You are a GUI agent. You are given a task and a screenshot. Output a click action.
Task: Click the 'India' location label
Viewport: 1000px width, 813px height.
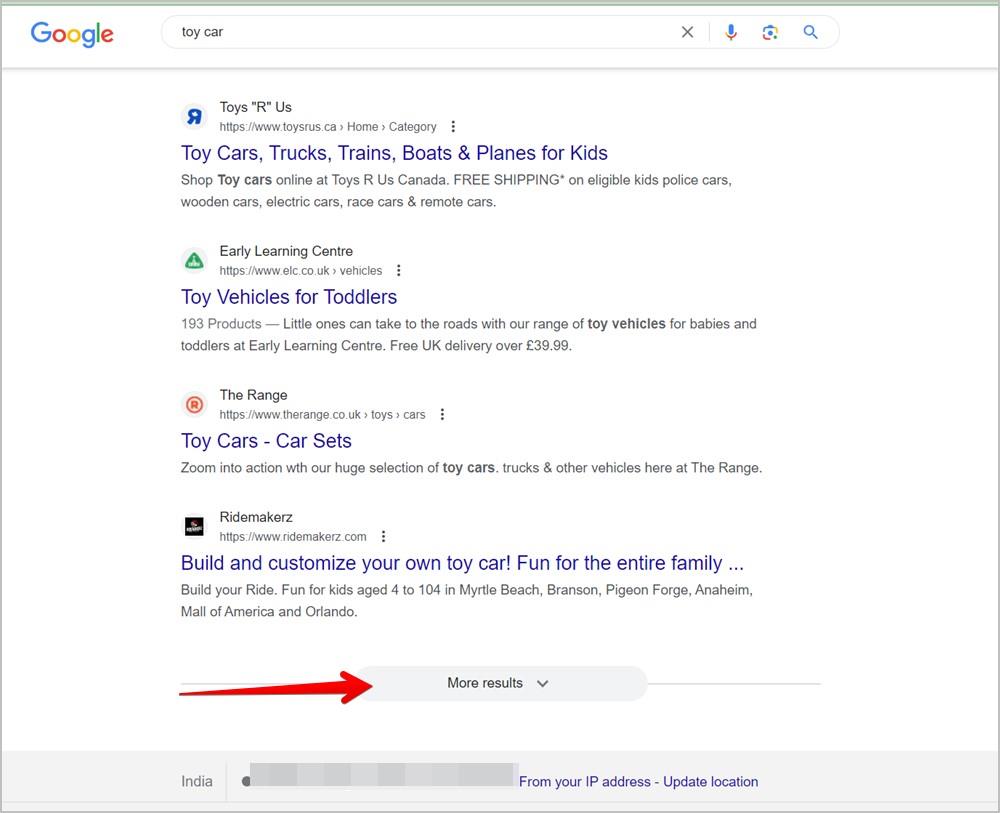pos(196,781)
